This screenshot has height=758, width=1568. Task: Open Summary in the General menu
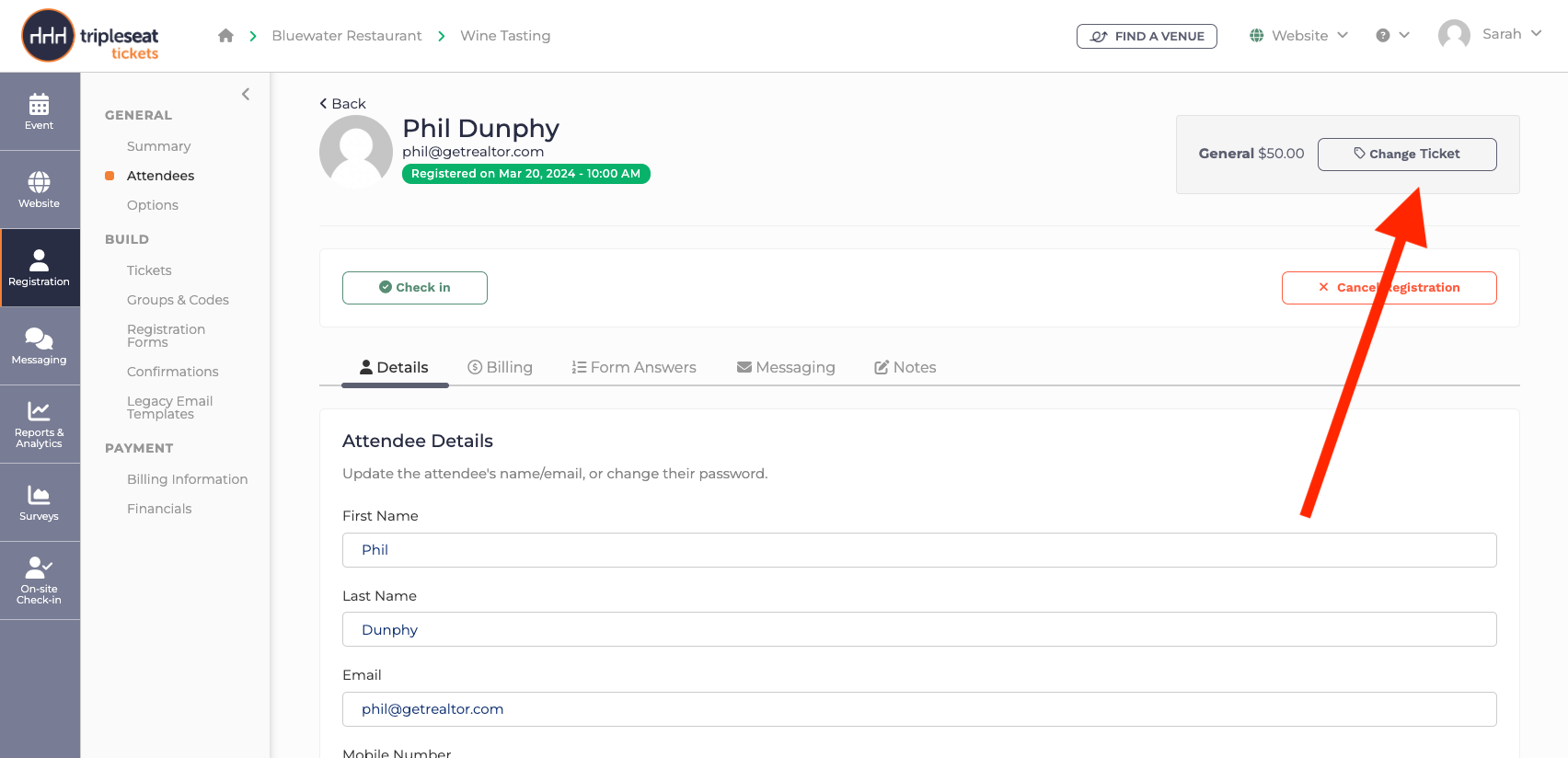pyautogui.click(x=159, y=146)
